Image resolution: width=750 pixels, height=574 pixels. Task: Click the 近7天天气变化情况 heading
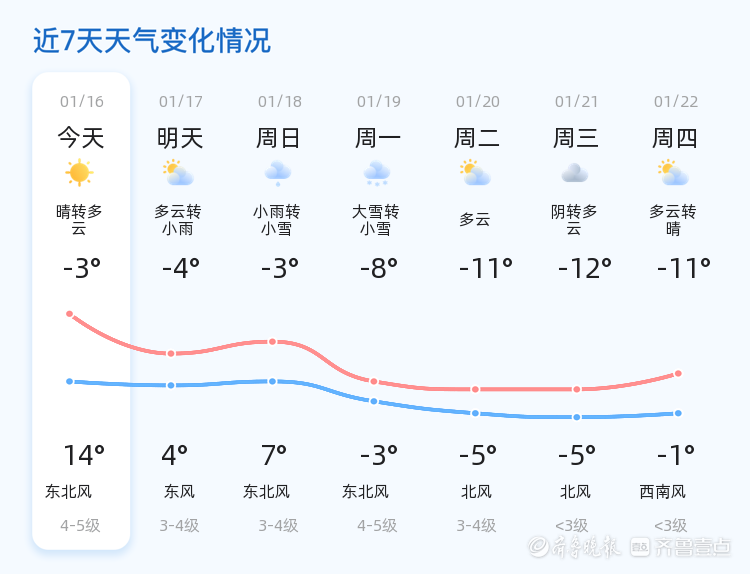(152, 41)
